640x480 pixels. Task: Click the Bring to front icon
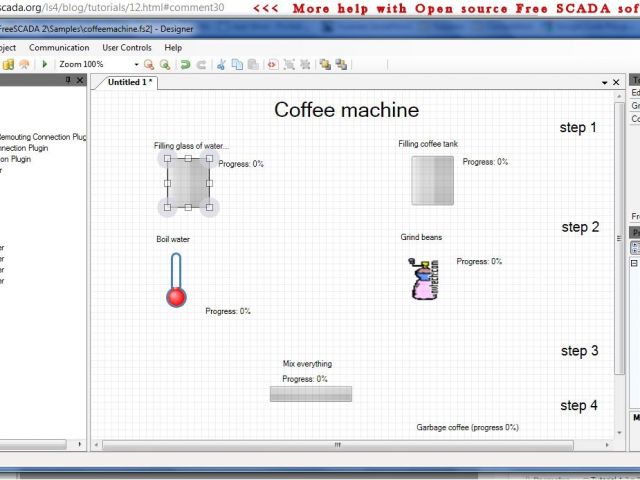tap(325, 64)
